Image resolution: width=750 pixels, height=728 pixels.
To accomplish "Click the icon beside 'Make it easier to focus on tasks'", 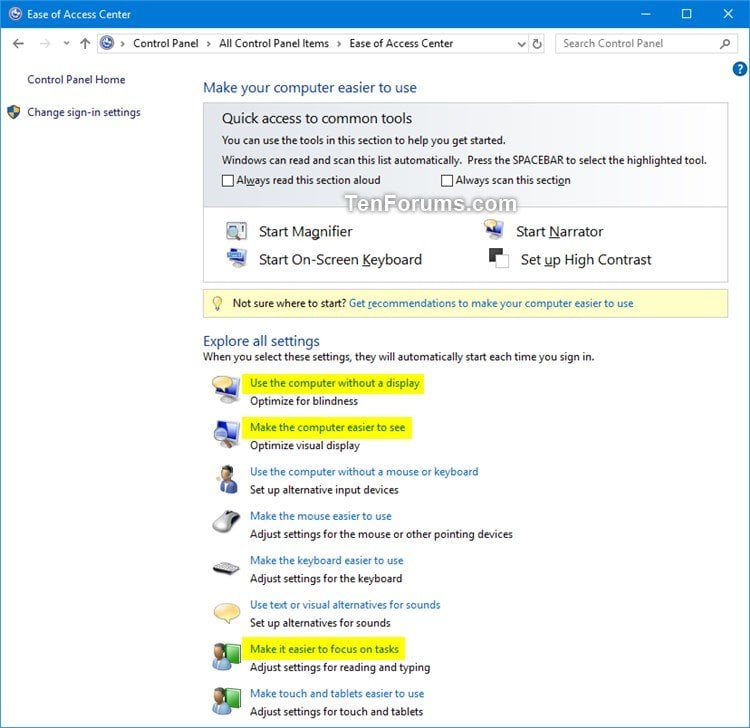I will coord(226,657).
